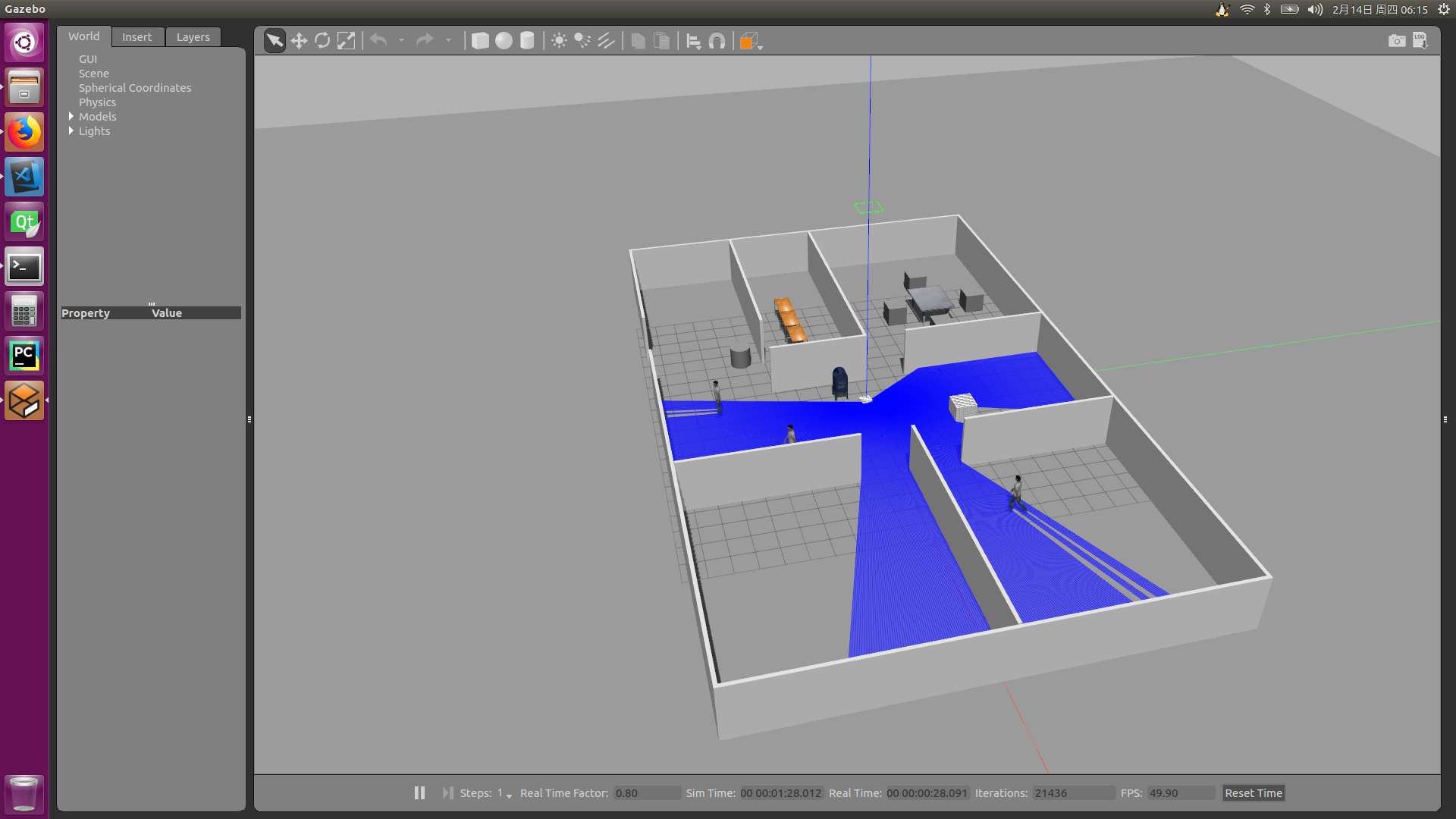Insert a sphere shape

504,41
